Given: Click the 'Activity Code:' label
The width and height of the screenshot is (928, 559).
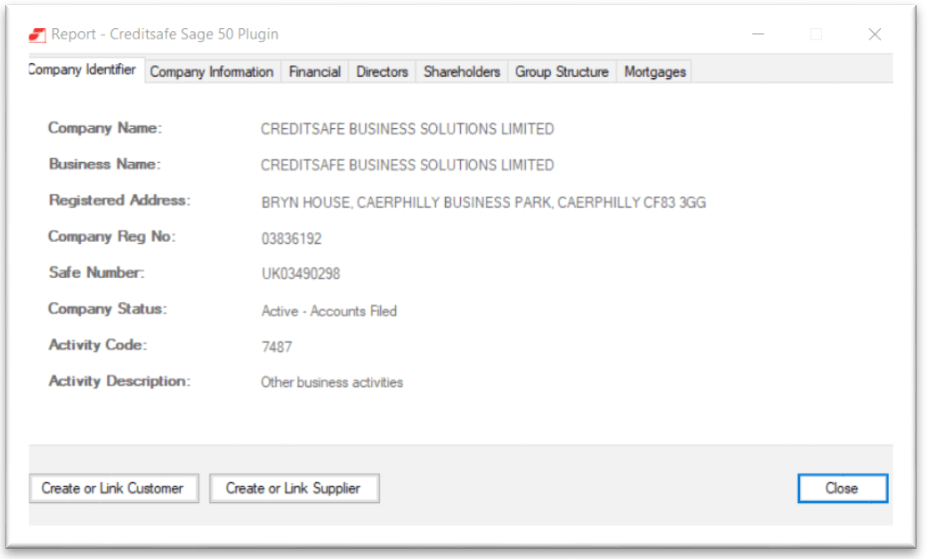Looking at the screenshot, I should click(x=98, y=345).
